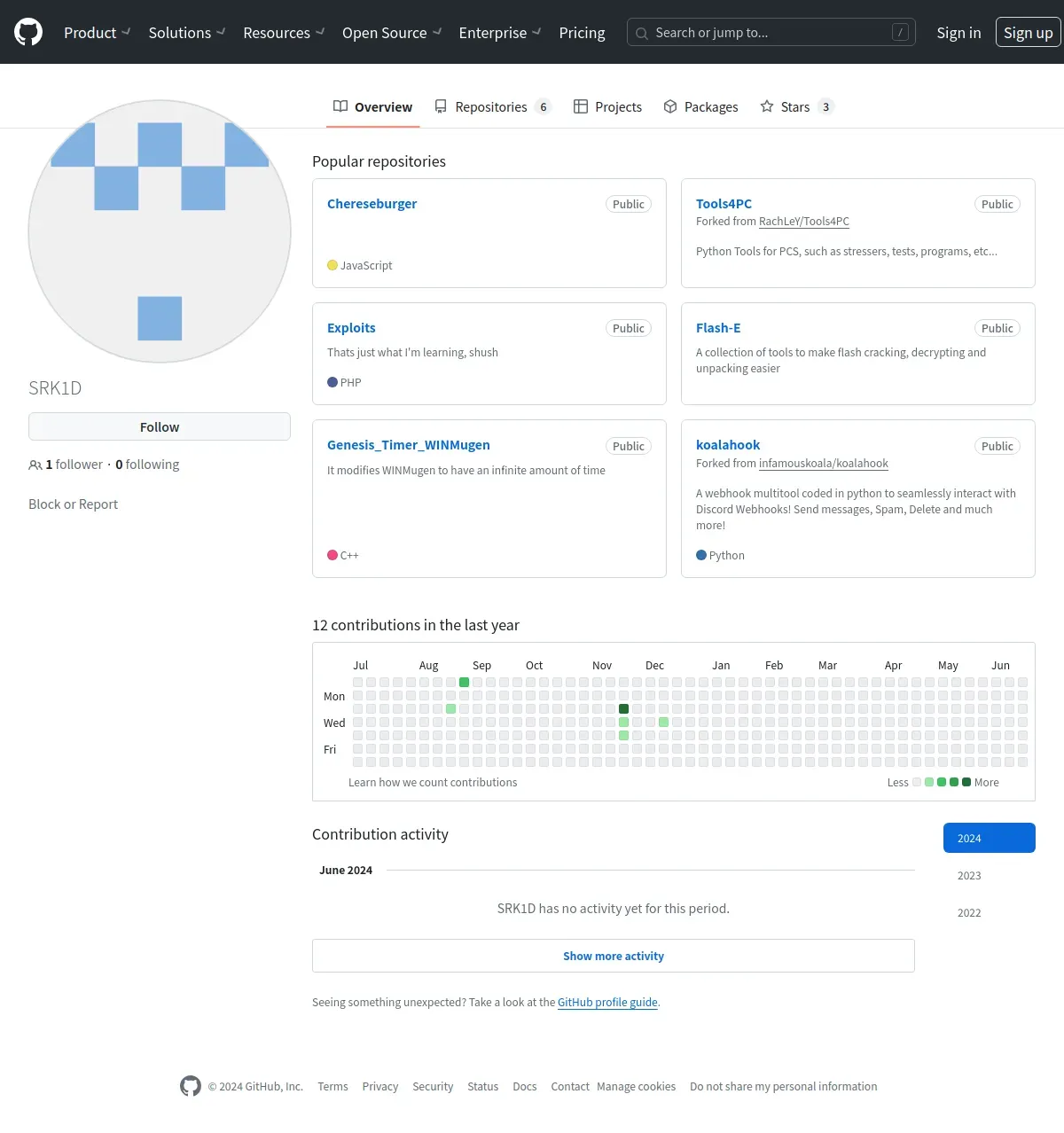The image size is (1064, 1133).
Task: Click Manage cookies in footer
Action: (x=636, y=1087)
